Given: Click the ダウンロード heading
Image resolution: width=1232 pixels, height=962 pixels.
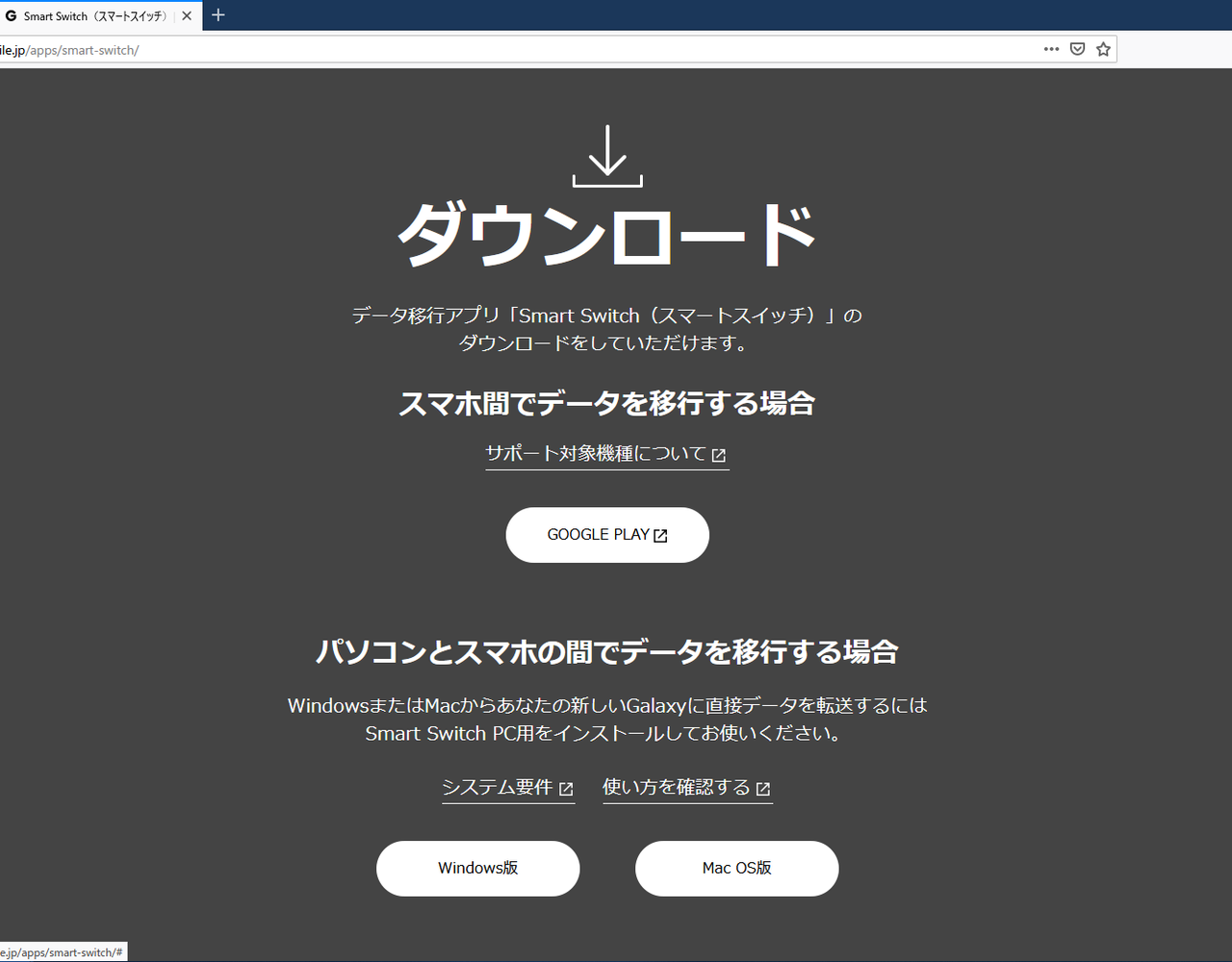Looking at the screenshot, I should pyautogui.click(x=607, y=236).
